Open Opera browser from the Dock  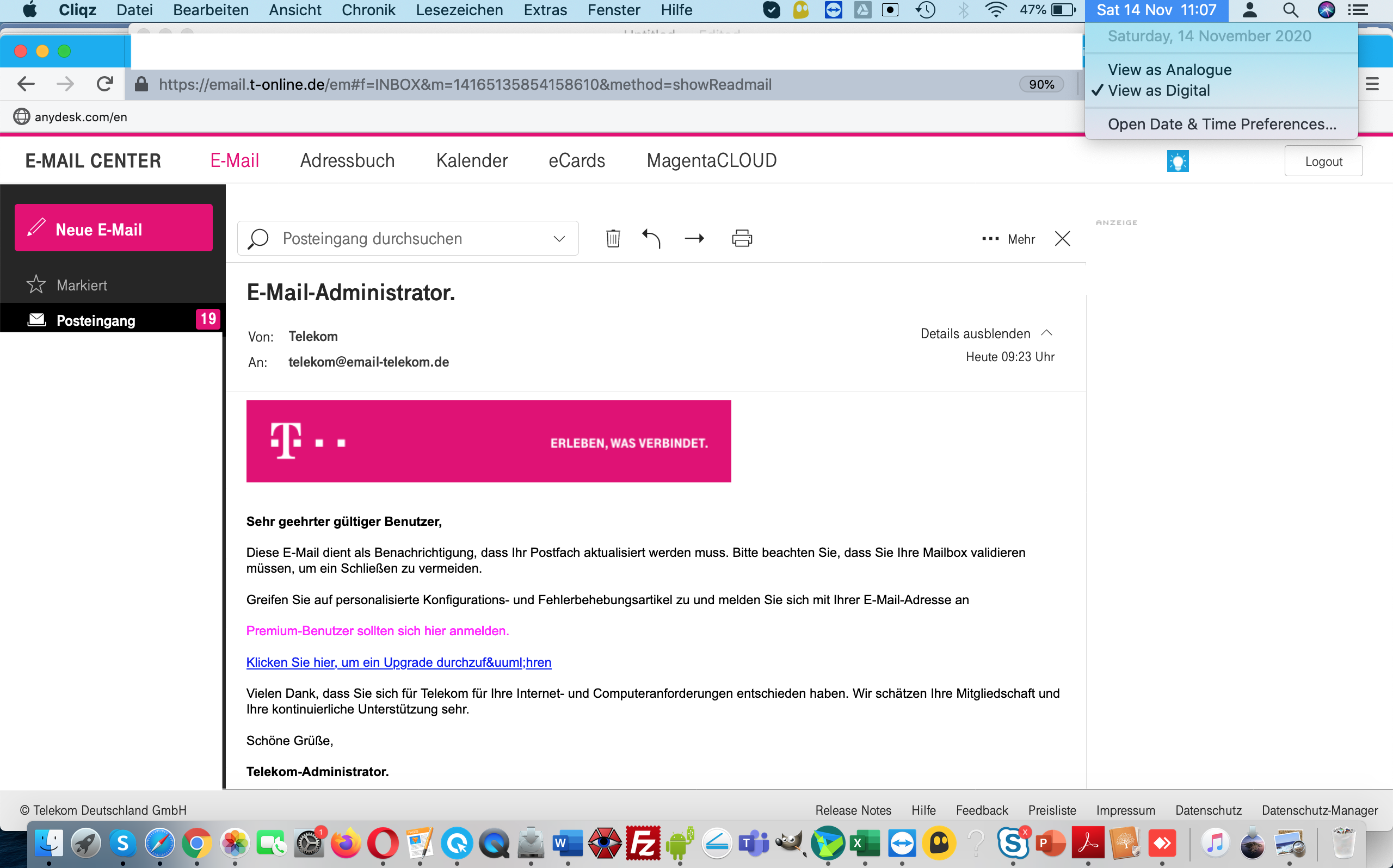(x=383, y=843)
